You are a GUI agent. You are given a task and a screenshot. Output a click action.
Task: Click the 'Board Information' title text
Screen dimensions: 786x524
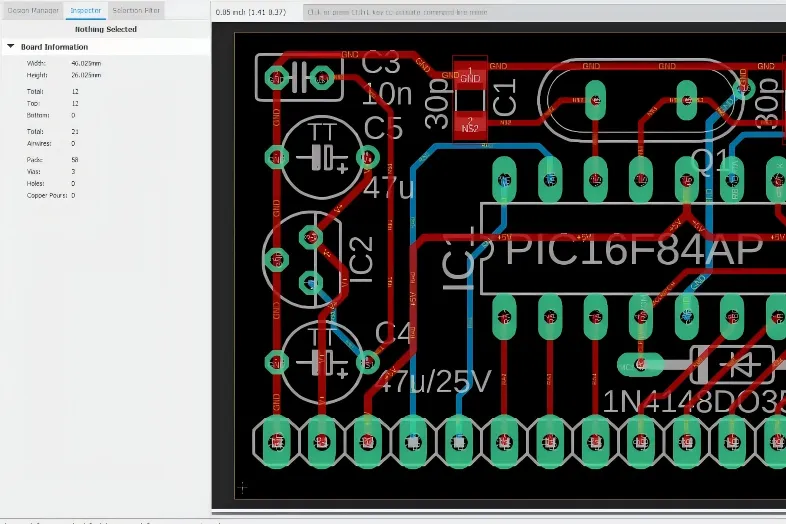pos(54,47)
